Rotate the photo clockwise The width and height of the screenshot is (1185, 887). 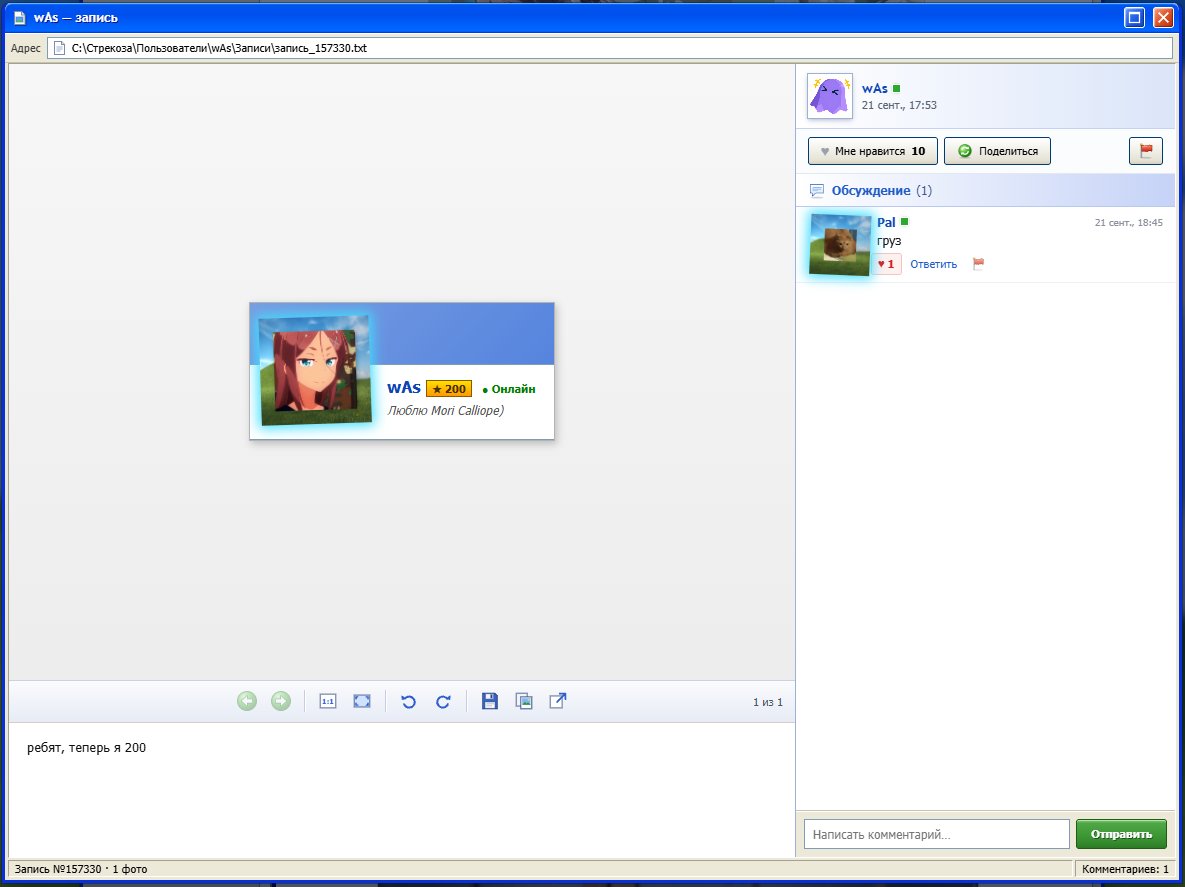click(443, 701)
